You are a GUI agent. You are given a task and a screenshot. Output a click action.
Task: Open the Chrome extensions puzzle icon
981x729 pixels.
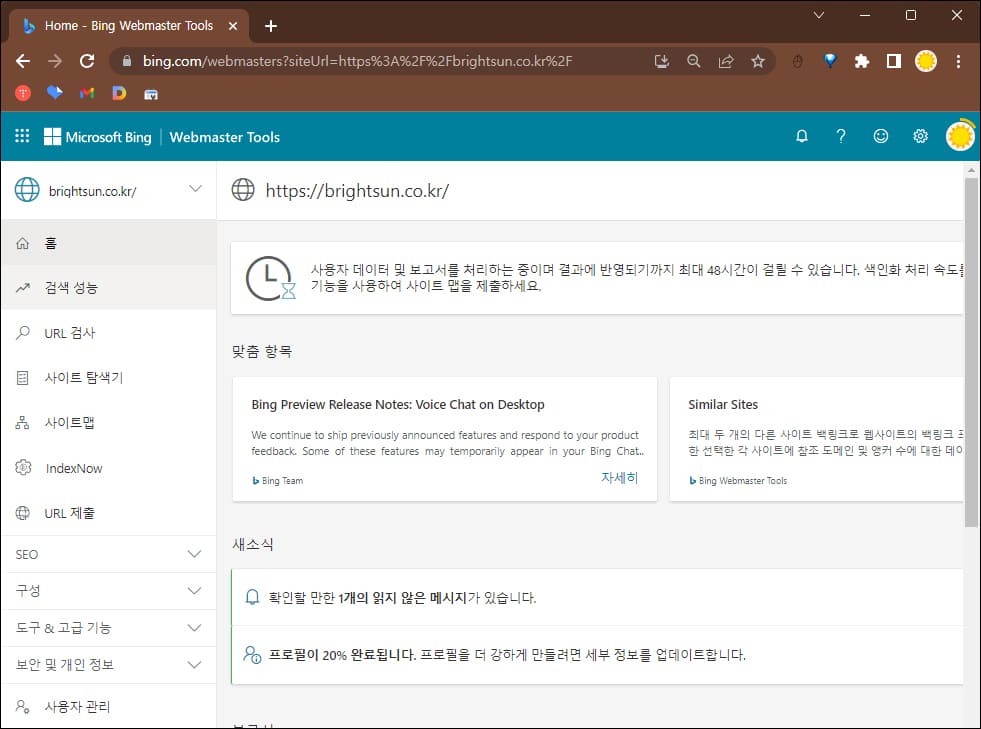(862, 61)
